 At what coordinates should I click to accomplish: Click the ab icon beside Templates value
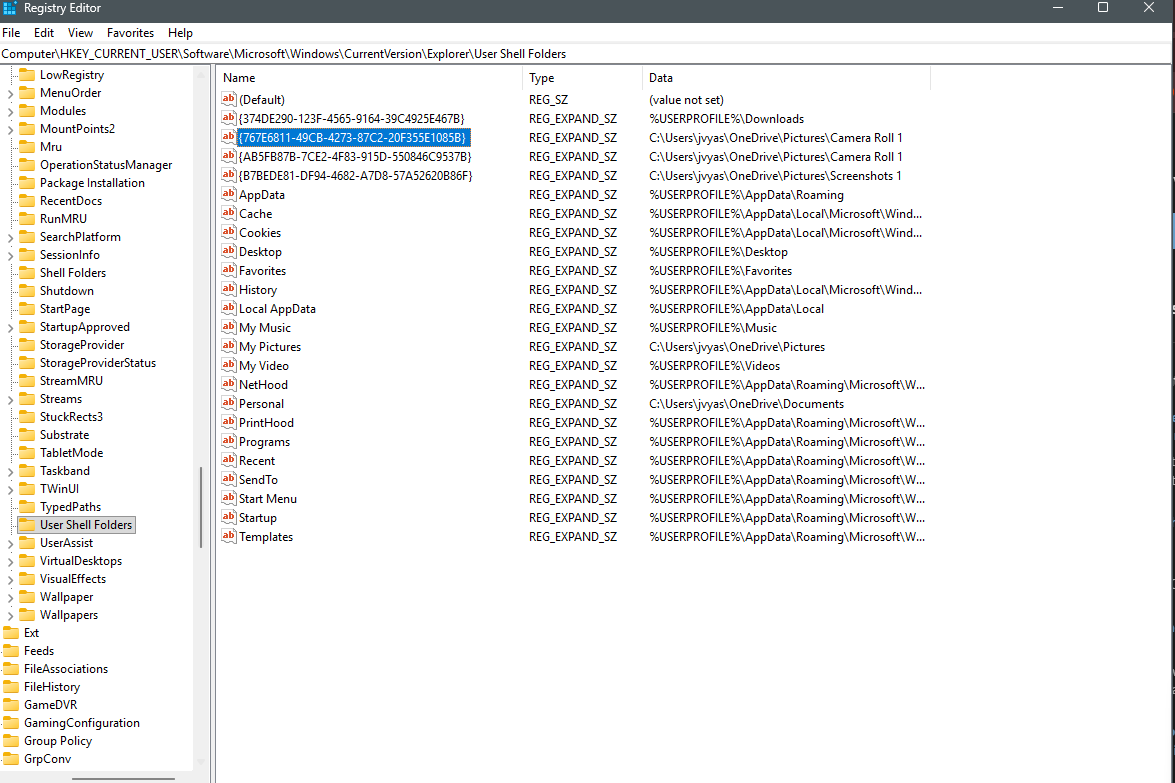coord(229,536)
